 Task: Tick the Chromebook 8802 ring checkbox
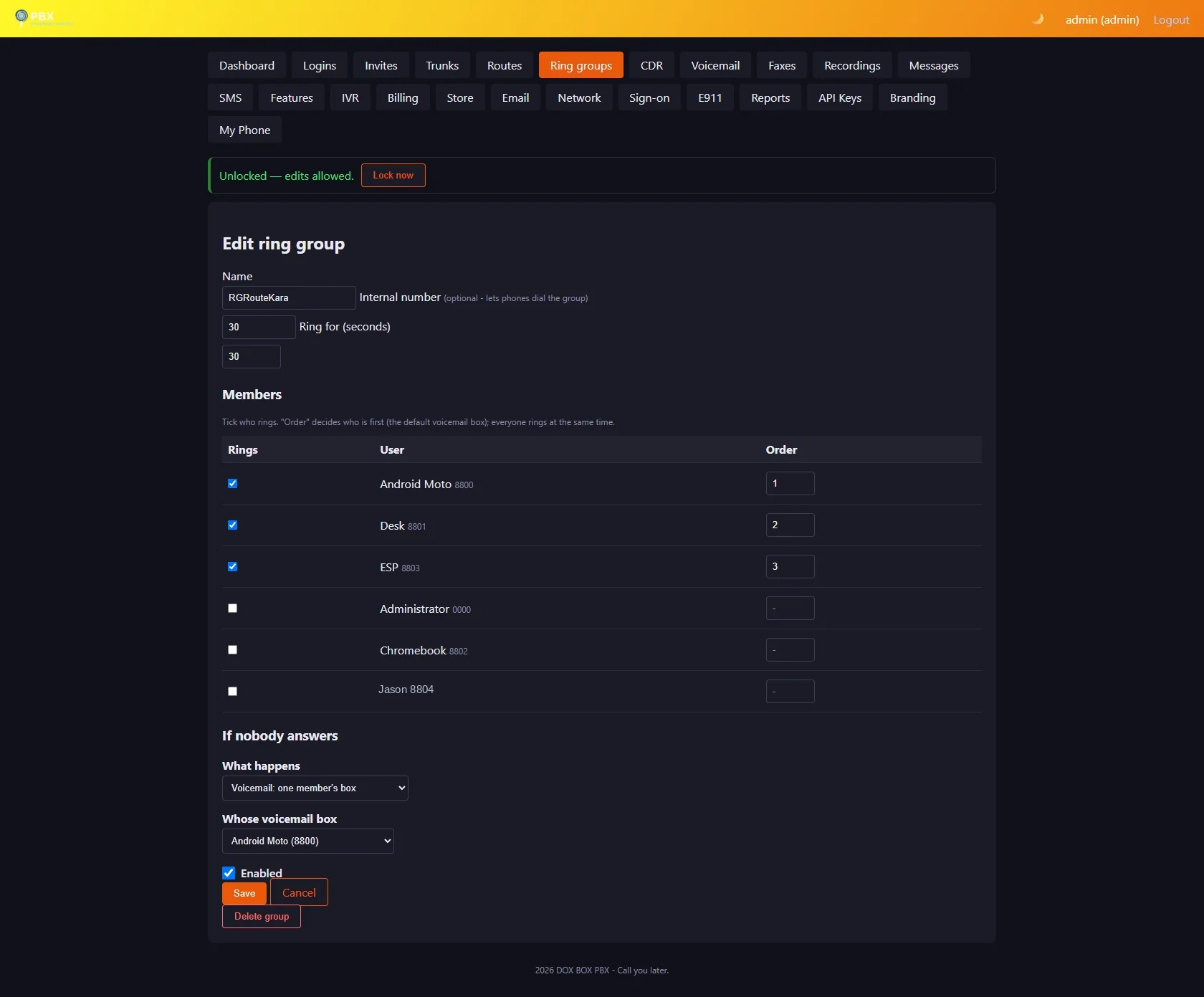[x=232, y=650]
